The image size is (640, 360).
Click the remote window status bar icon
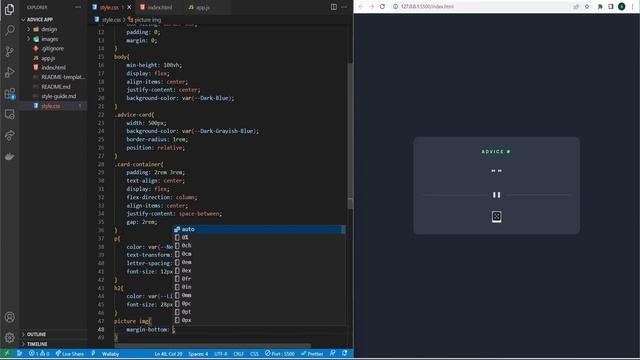[6, 353]
